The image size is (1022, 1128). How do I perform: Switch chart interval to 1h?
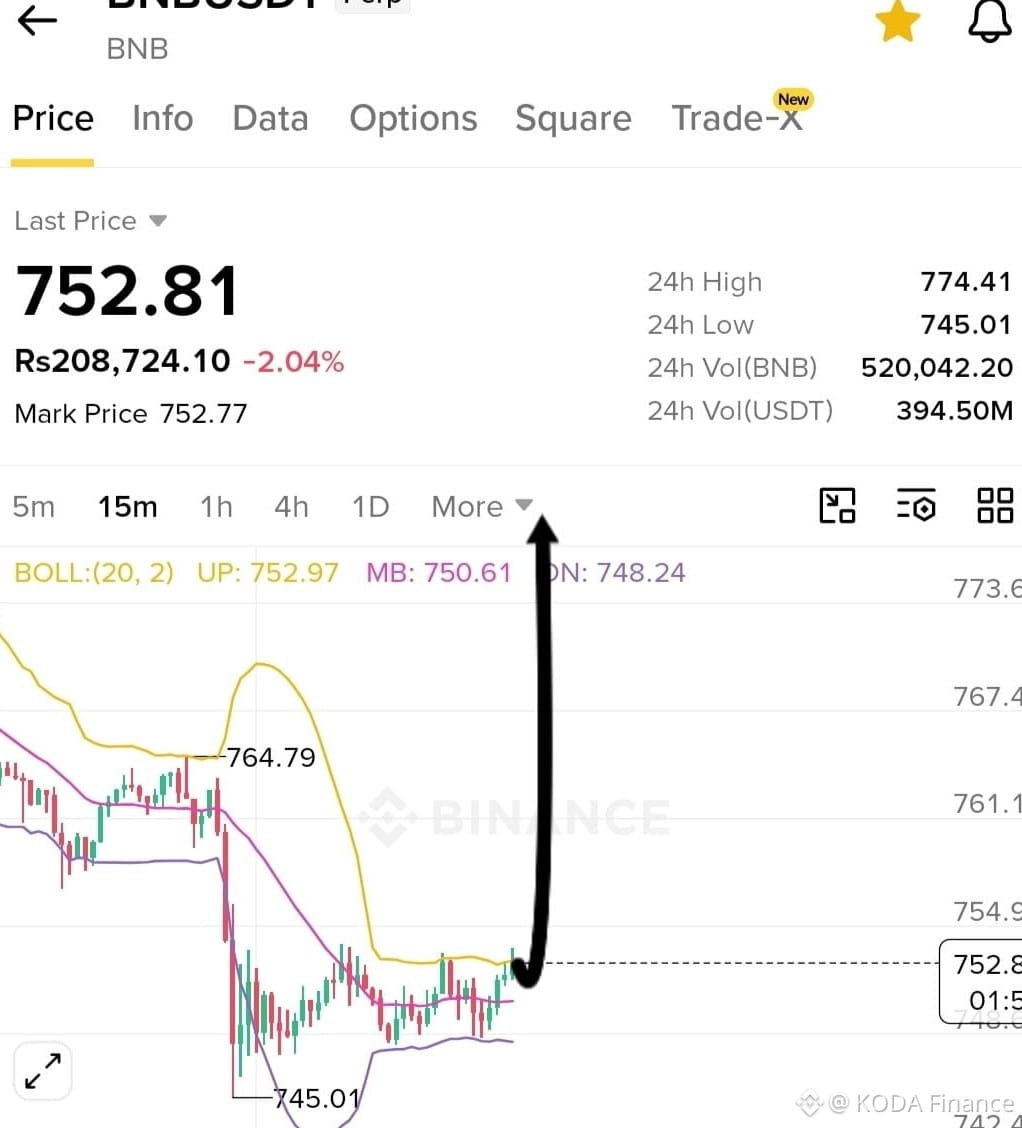[216, 507]
